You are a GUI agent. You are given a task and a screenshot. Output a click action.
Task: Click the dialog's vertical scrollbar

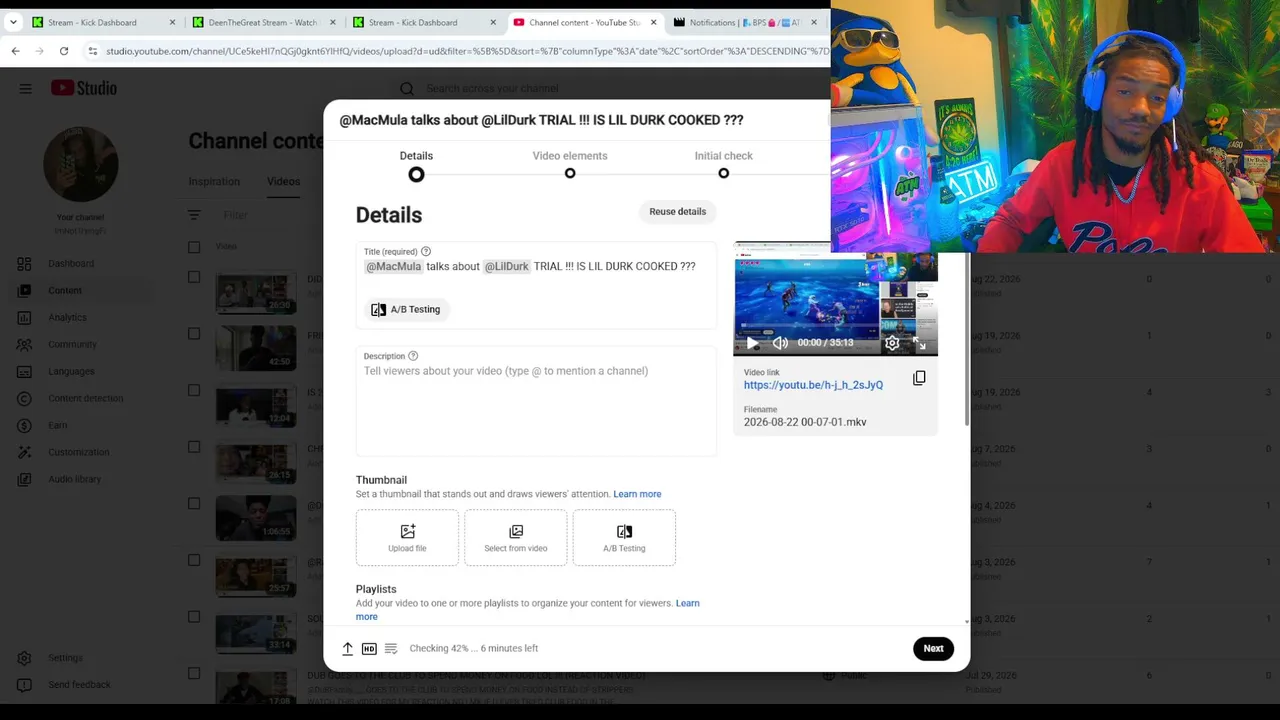[x=966, y=340]
